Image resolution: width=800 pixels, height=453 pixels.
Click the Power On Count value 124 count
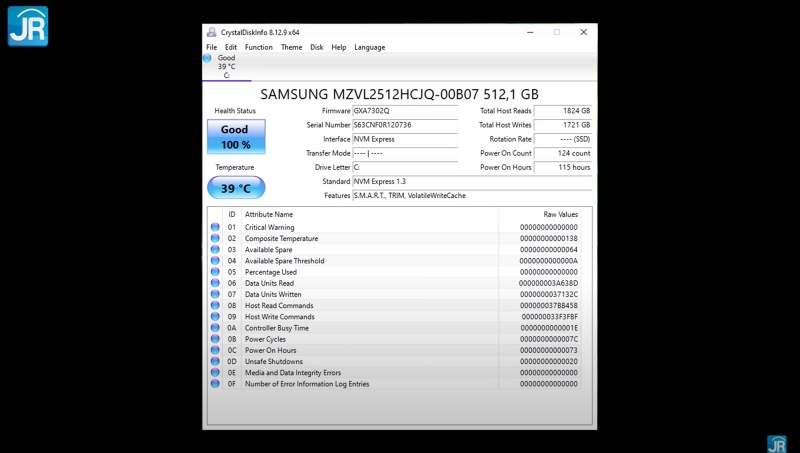(563, 153)
